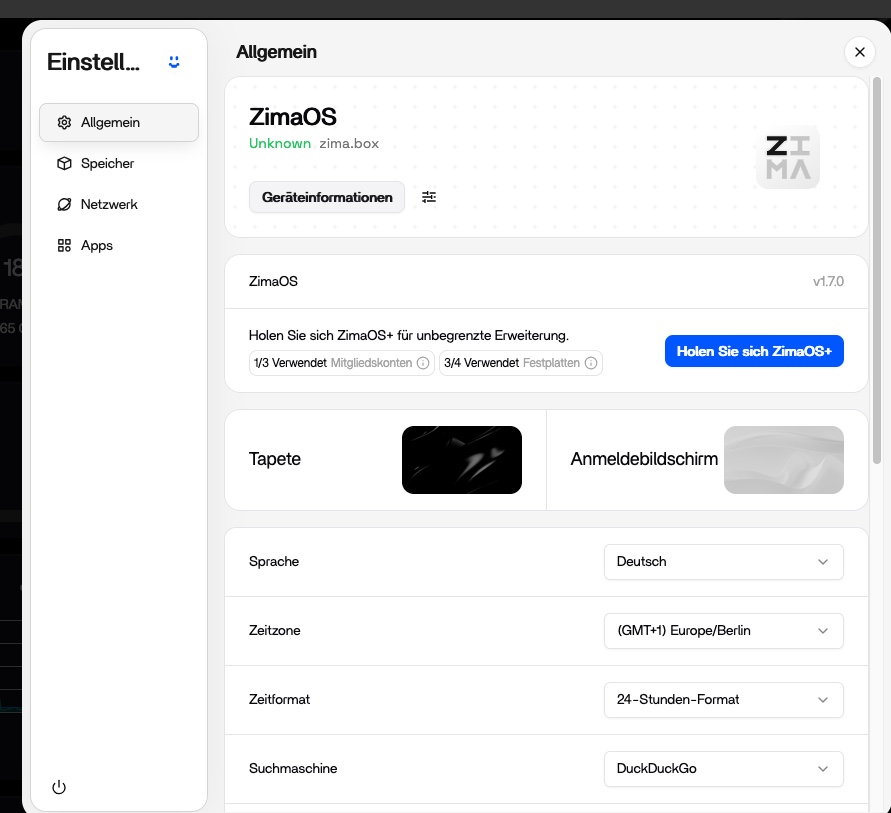Screen dimensions: 891x813
Task: Click the cube icon next to Speicher
Action: 64,163
